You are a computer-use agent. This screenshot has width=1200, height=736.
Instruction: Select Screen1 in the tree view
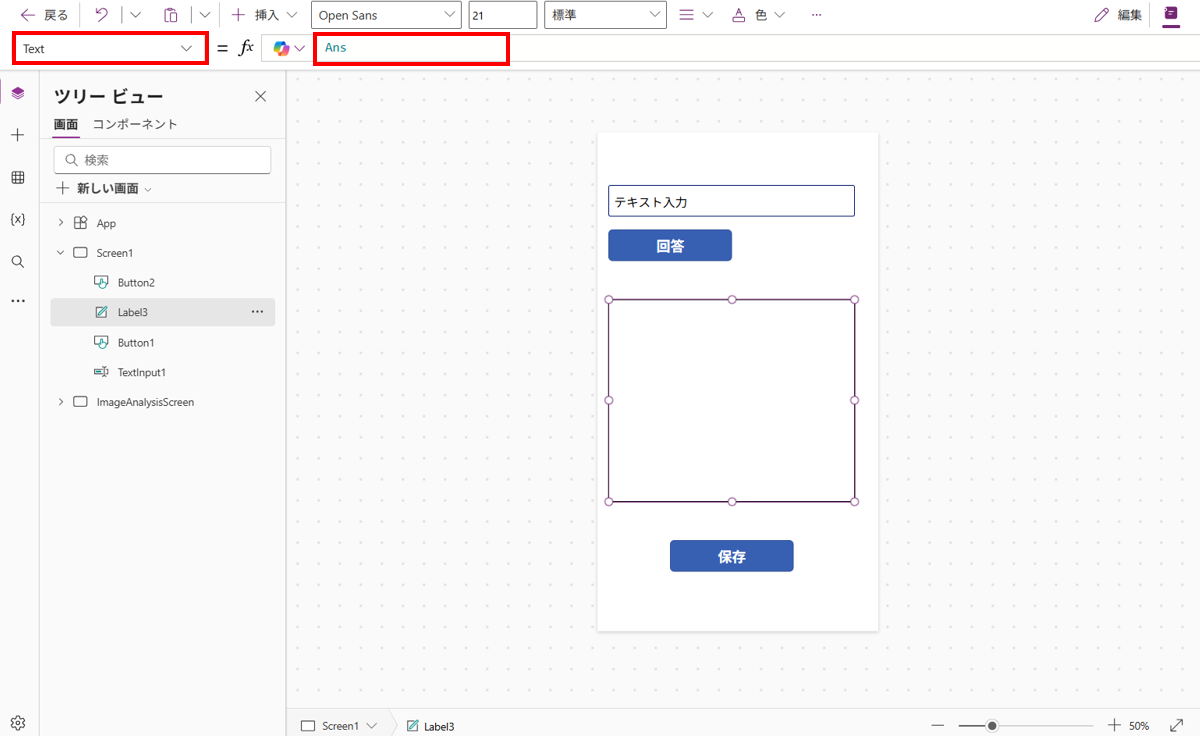point(115,253)
